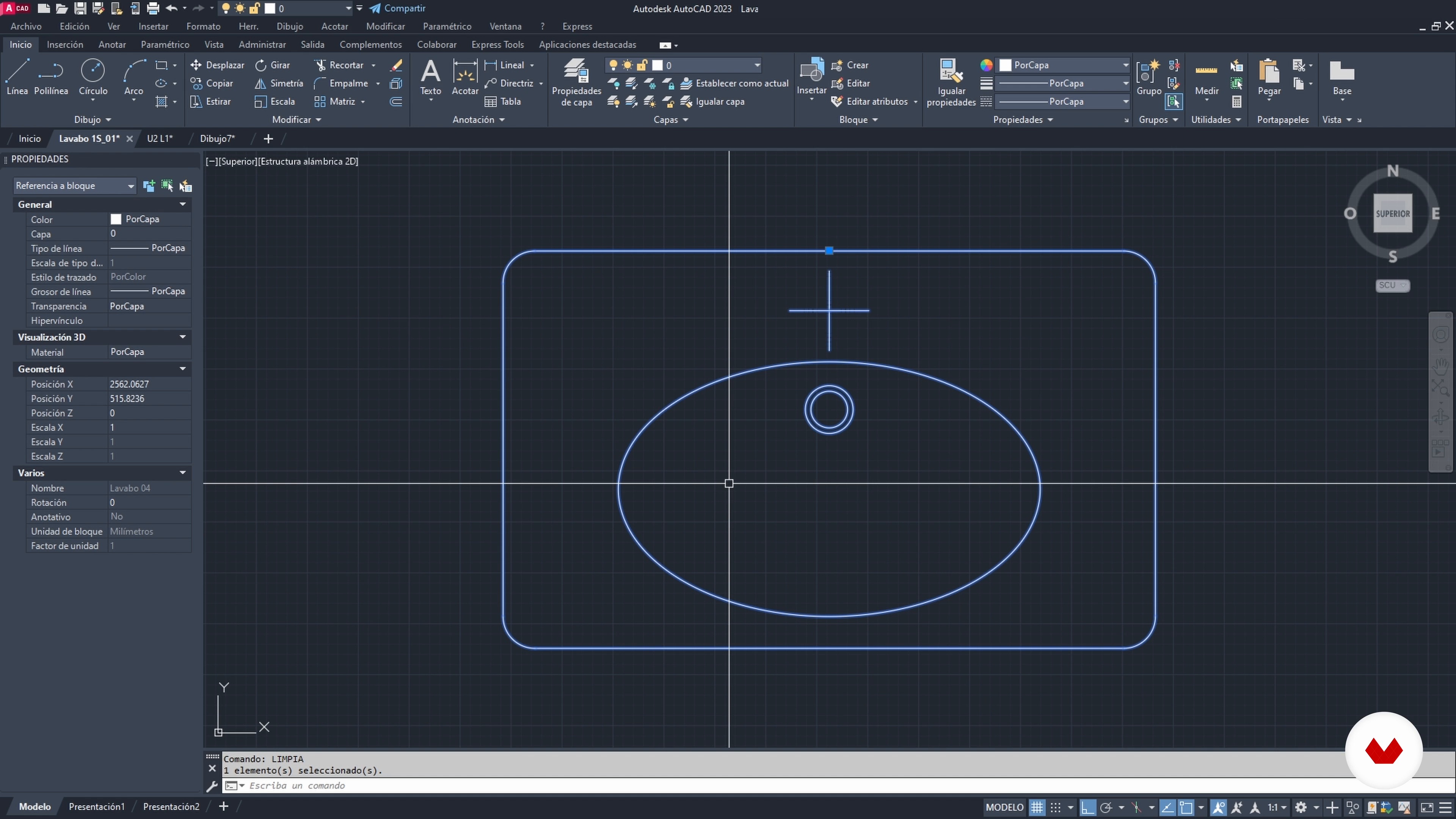Open the annotation scale 1:1 dropdown
The height and width of the screenshot is (819, 1456).
point(1276,807)
